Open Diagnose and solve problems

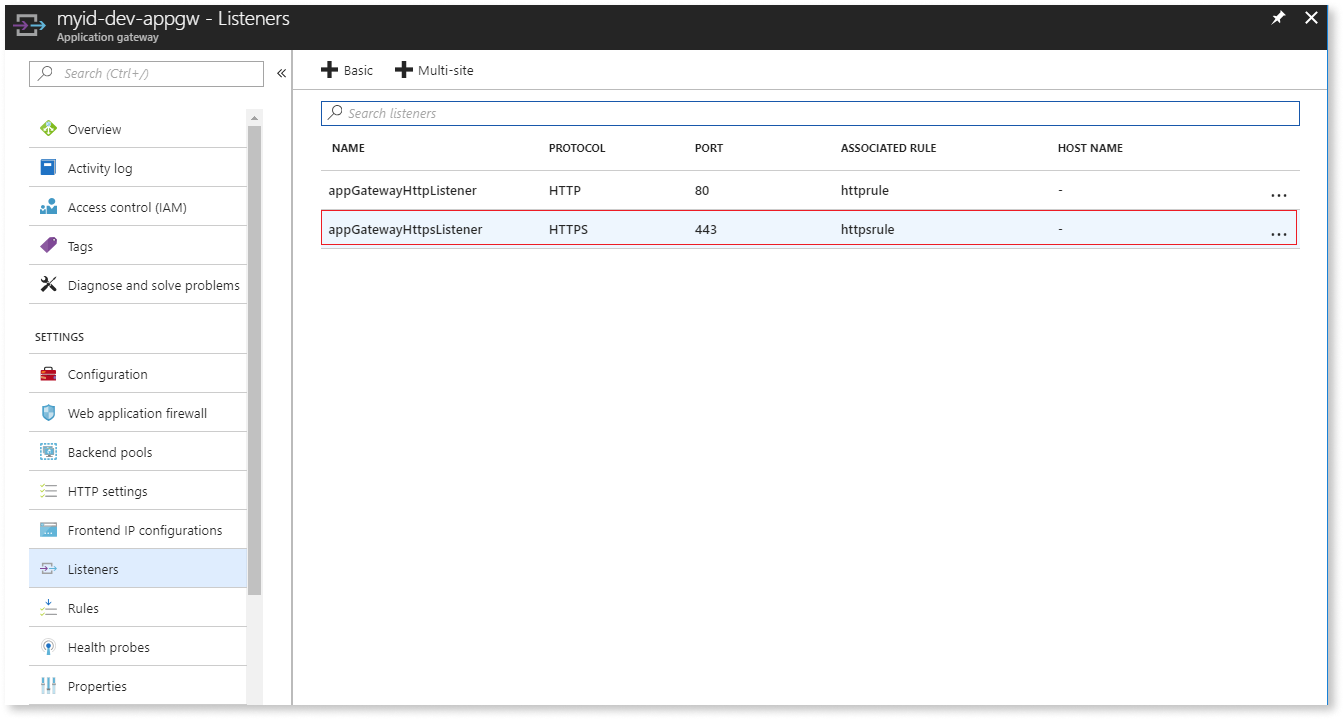coord(154,284)
